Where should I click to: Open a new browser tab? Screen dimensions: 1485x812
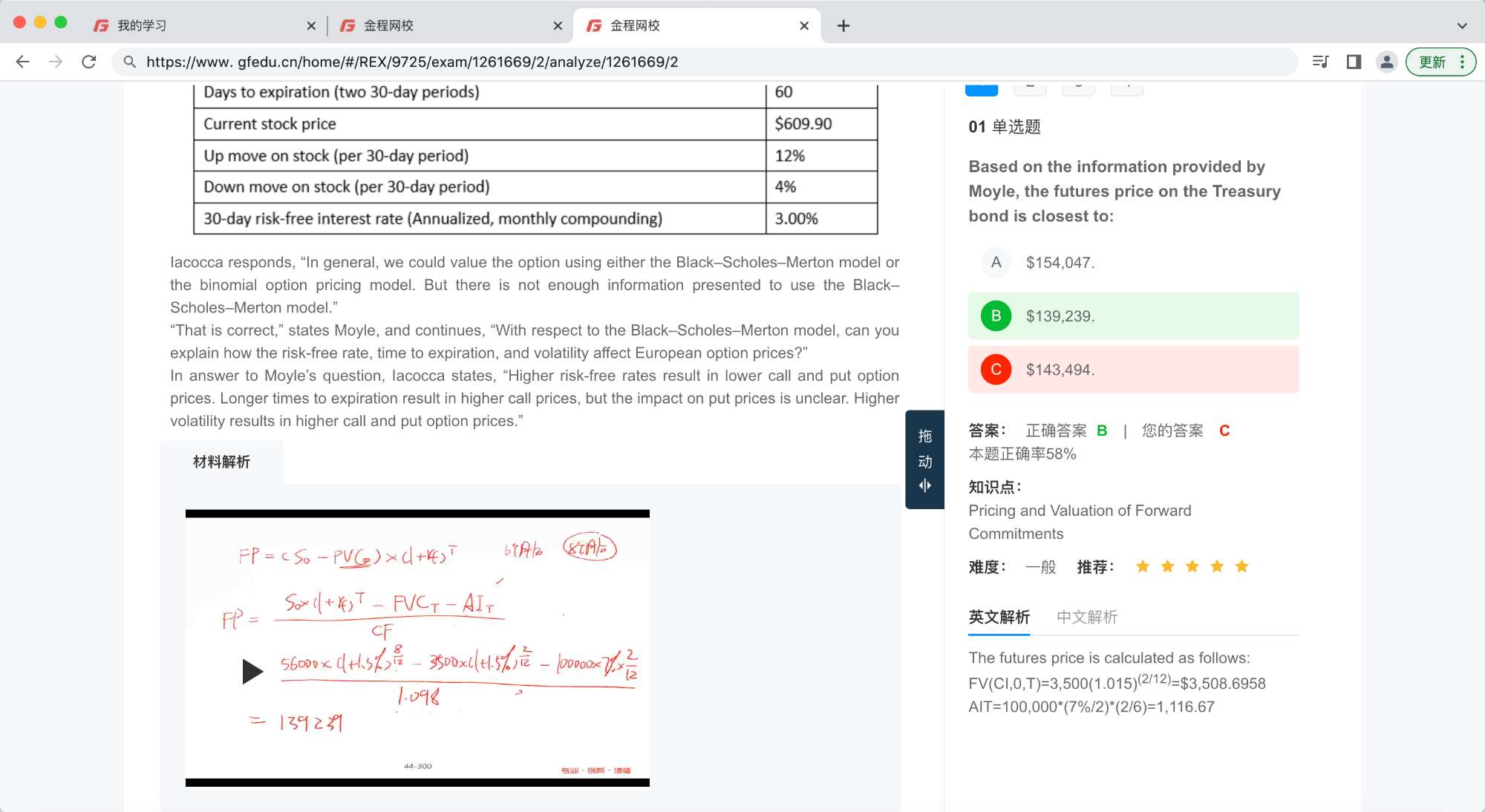(x=843, y=25)
